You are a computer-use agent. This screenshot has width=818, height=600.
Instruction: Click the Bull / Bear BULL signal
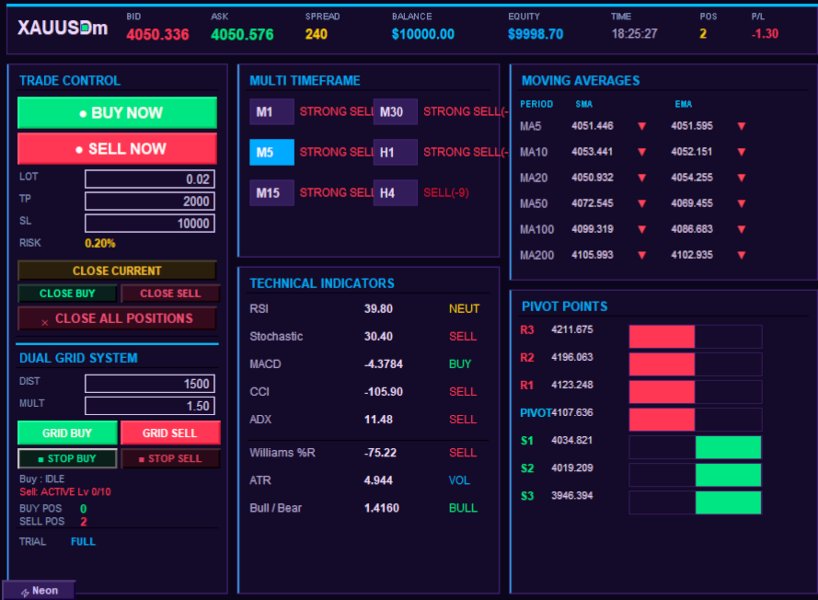(x=463, y=508)
